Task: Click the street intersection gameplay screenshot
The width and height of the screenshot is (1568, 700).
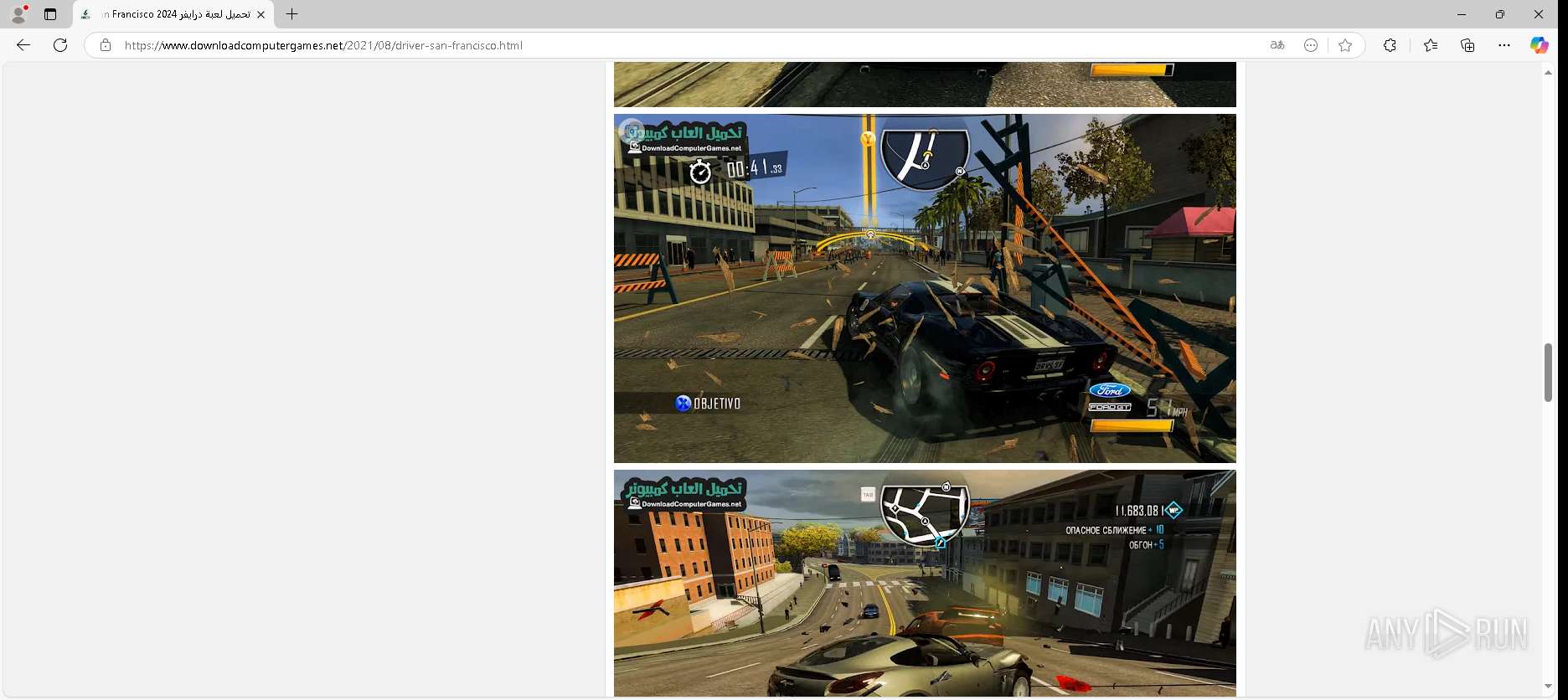Action: (925, 583)
